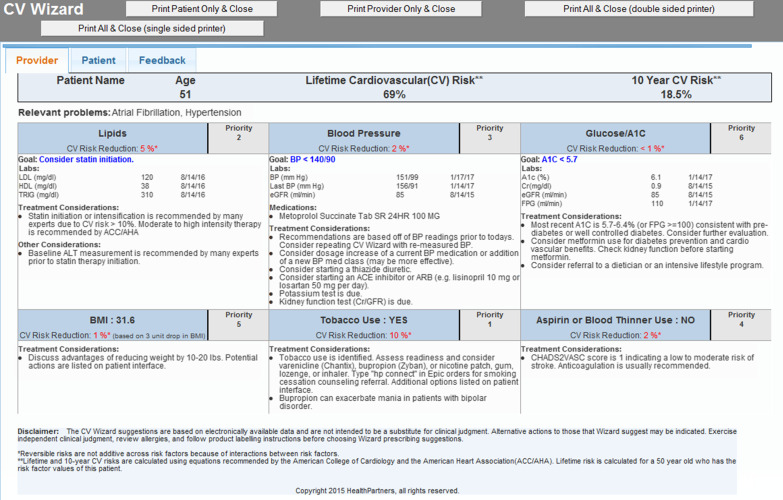This screenshot has width=783, height=500.
Task: Click the 'Consider statin initiation' goal text
Action: pos(86,159)
